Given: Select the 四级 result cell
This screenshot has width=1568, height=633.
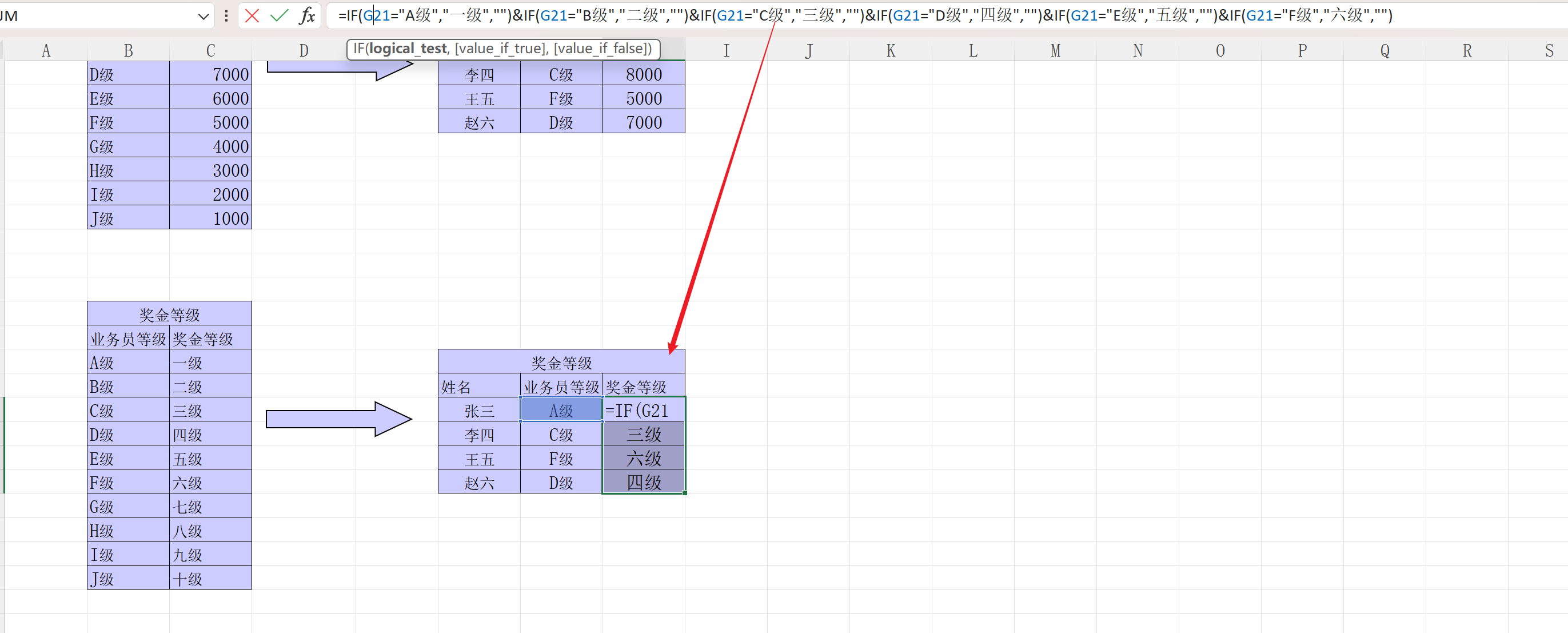Looking at the screenshot, I should (x=644, y=483).
